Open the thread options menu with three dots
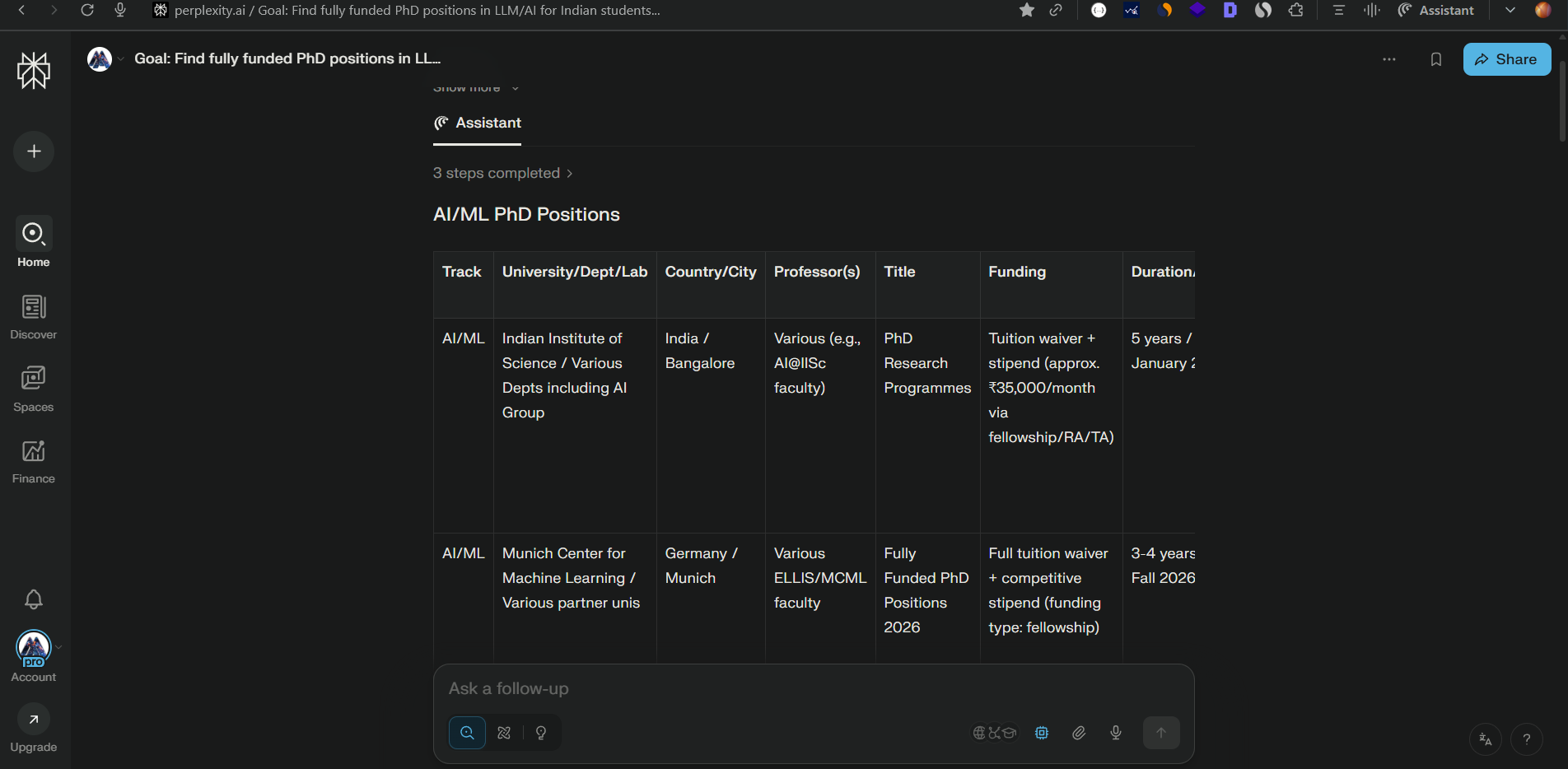Screen dimensions: 1568x769 [x=1389, y=58]
